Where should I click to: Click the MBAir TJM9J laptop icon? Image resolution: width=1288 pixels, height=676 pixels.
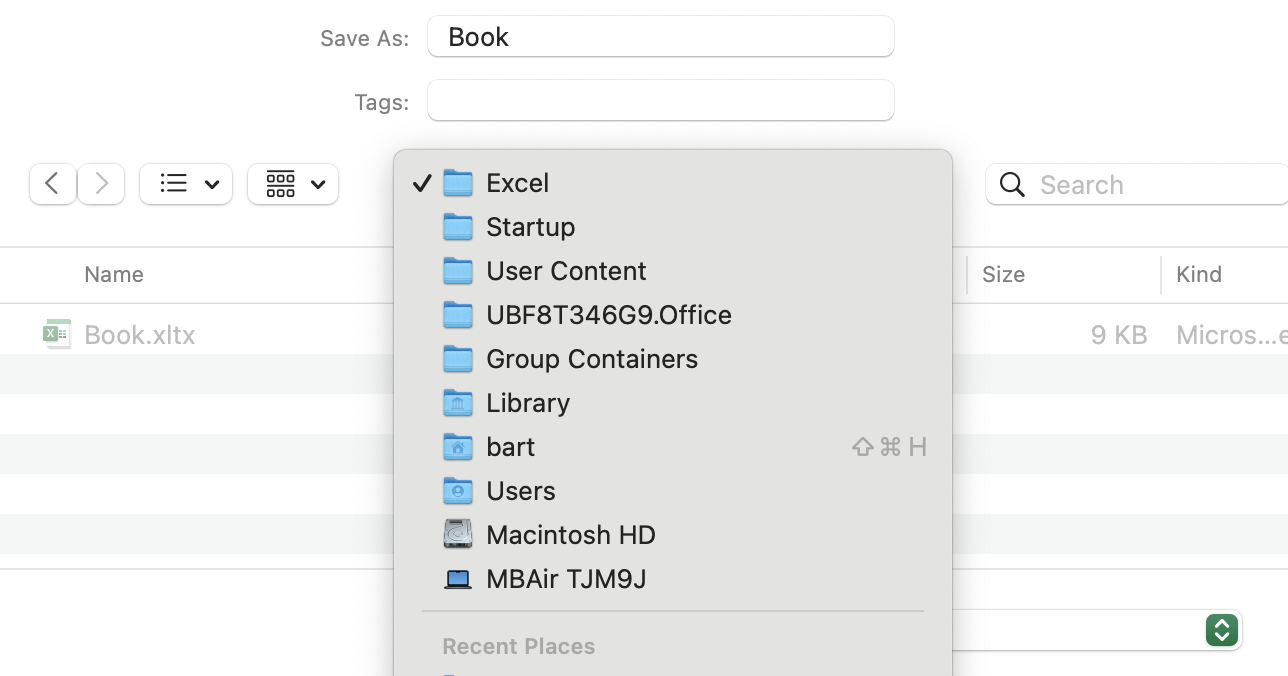(458, 579)
